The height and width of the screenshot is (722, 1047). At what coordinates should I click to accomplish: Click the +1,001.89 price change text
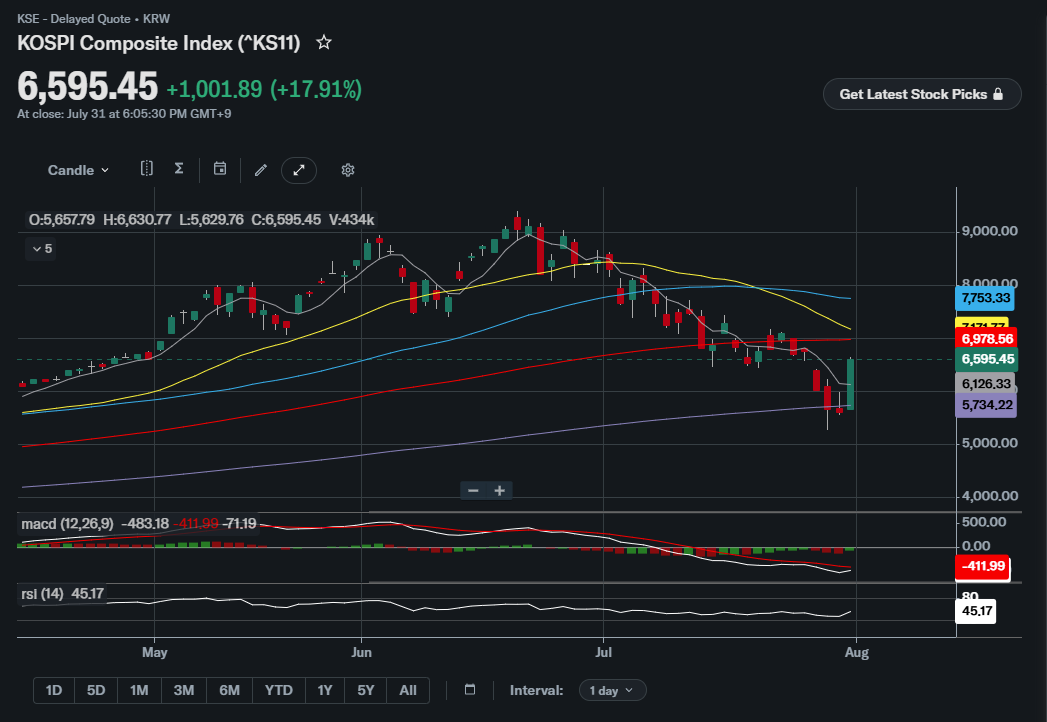click(x=214, y=89)
